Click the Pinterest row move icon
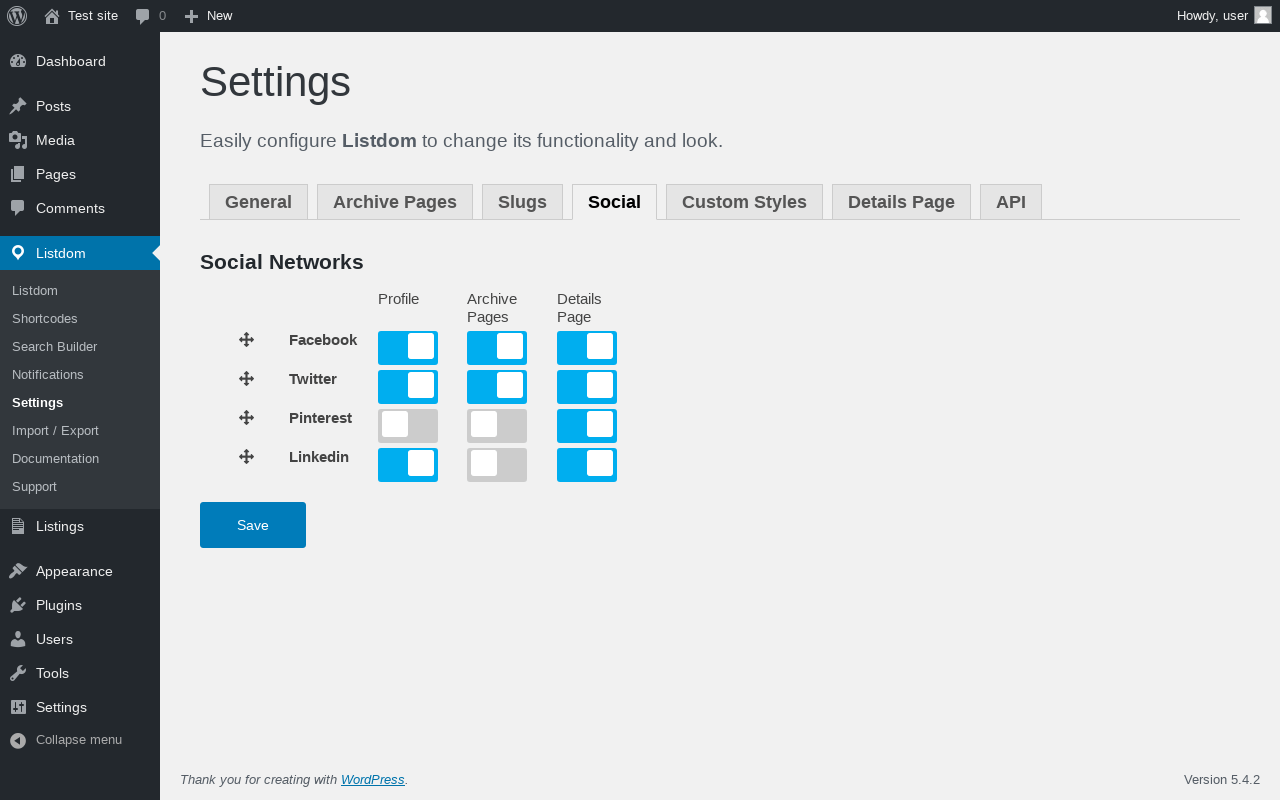This screenshot has height=800, width=1280. pos(246,418)
